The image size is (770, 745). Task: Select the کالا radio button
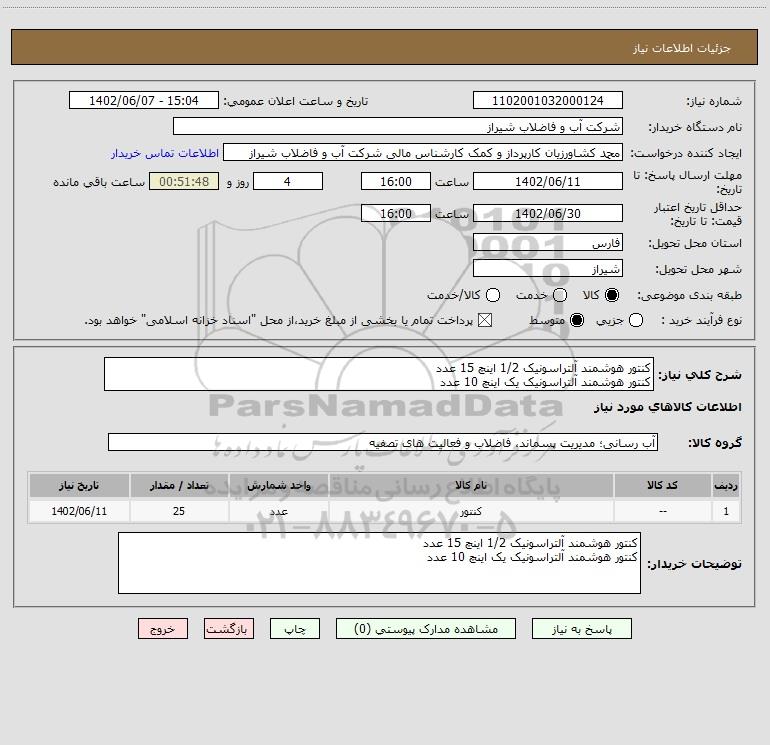612,295
